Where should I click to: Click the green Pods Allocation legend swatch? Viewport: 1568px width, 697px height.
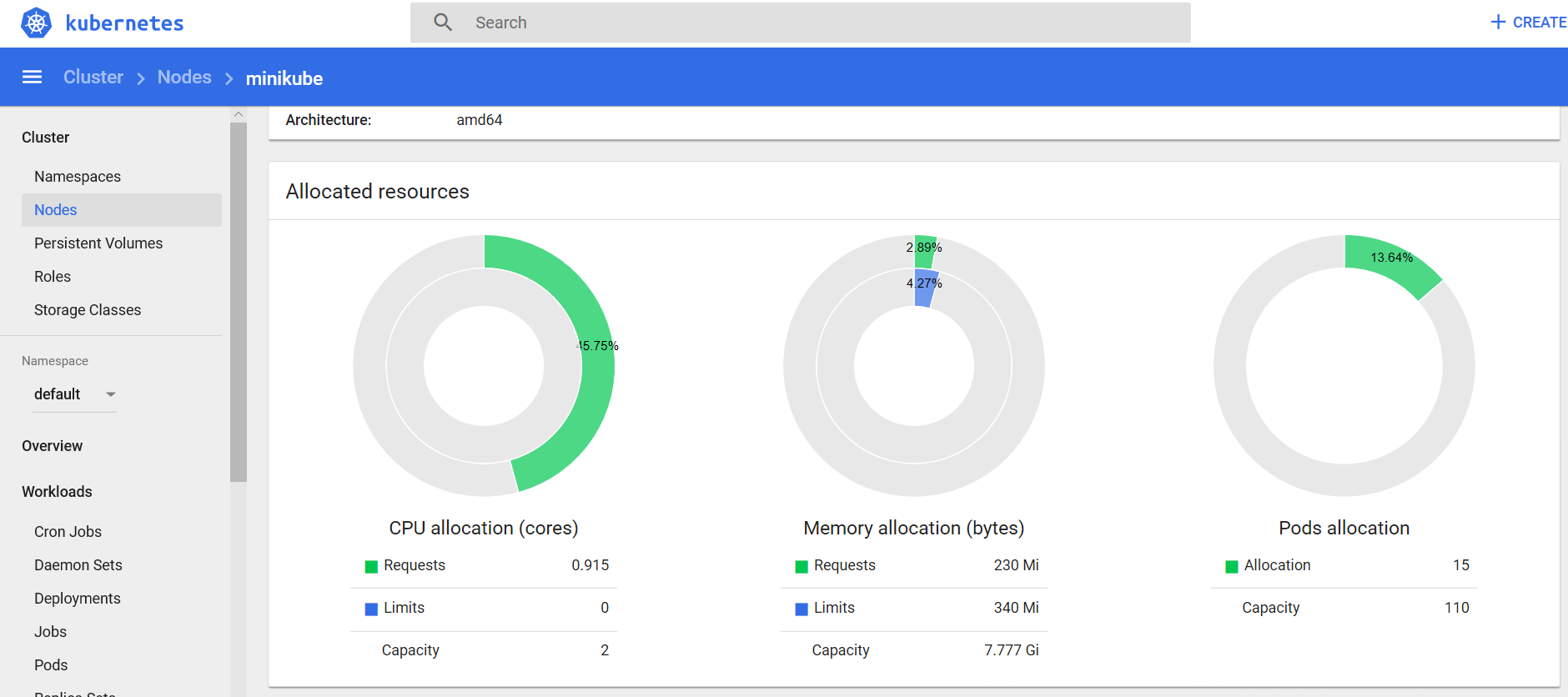(1232, 567)
